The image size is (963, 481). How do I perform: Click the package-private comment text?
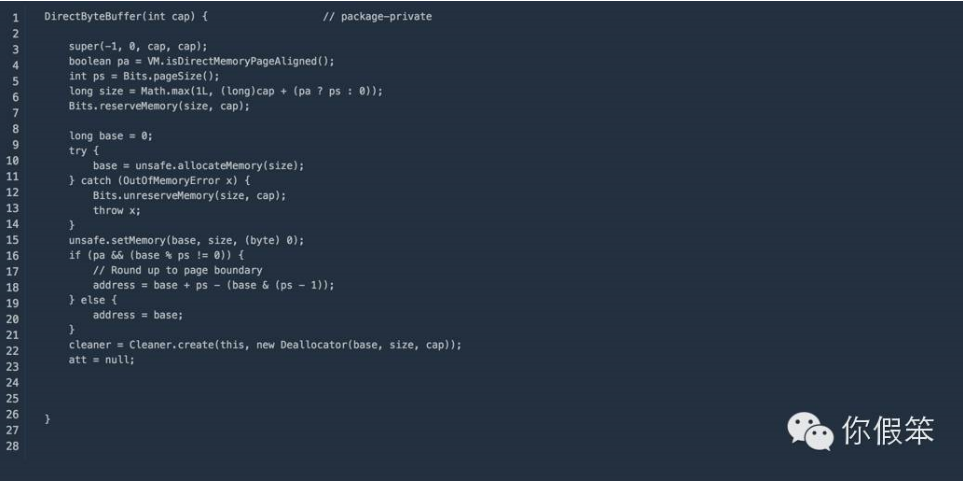point(378,17)
